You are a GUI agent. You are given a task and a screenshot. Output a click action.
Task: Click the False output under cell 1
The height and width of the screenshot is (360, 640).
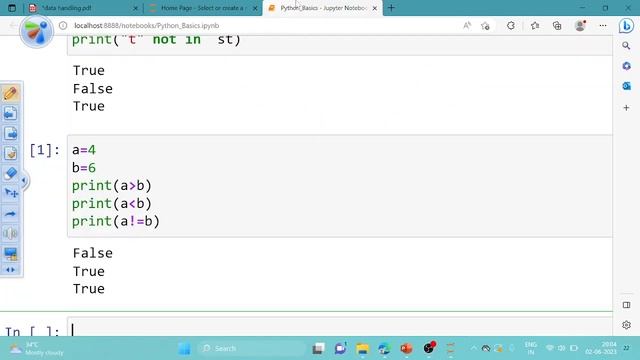pos(93,253)
